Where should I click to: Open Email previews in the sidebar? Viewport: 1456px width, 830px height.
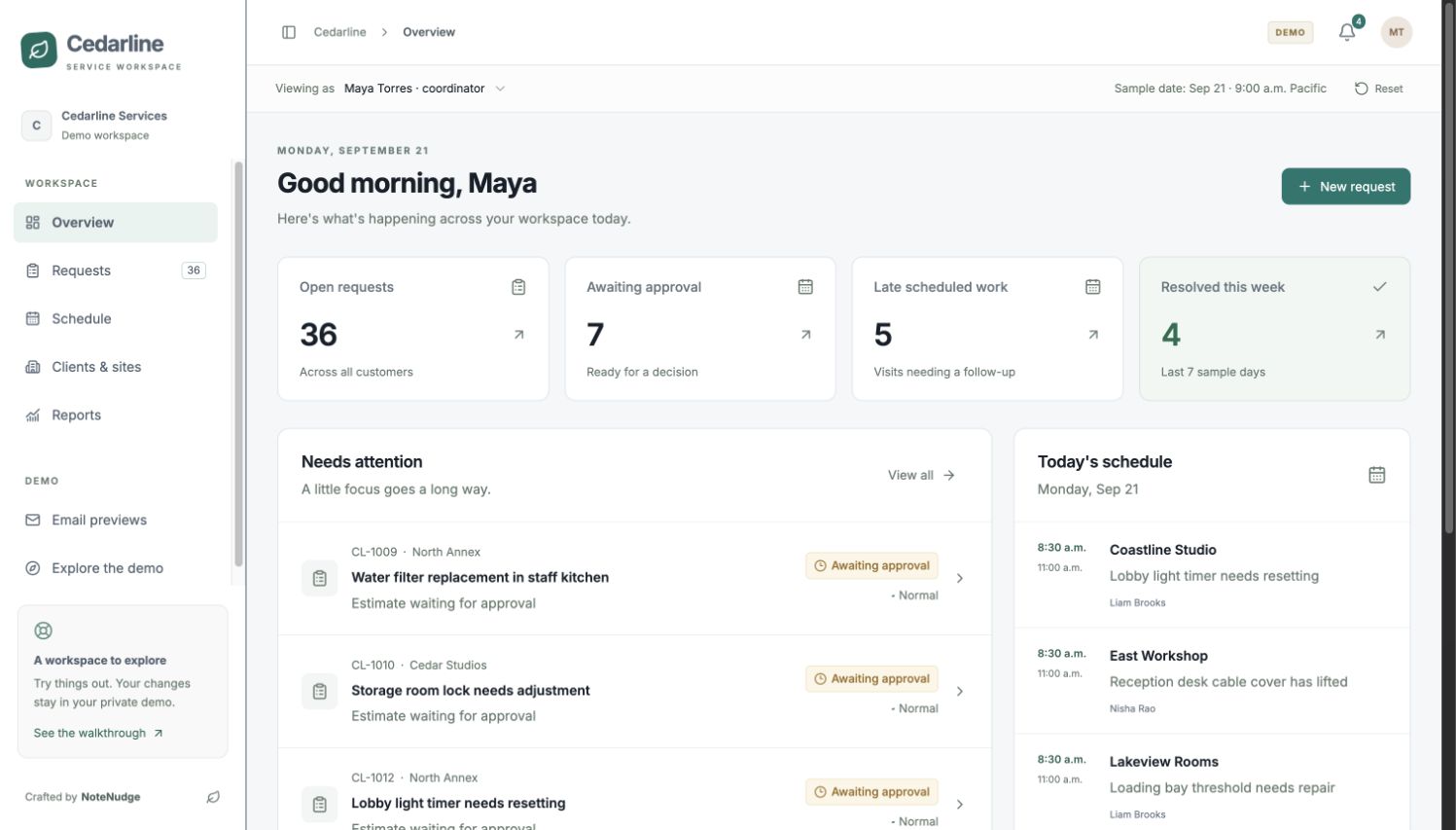click(116, 521)
